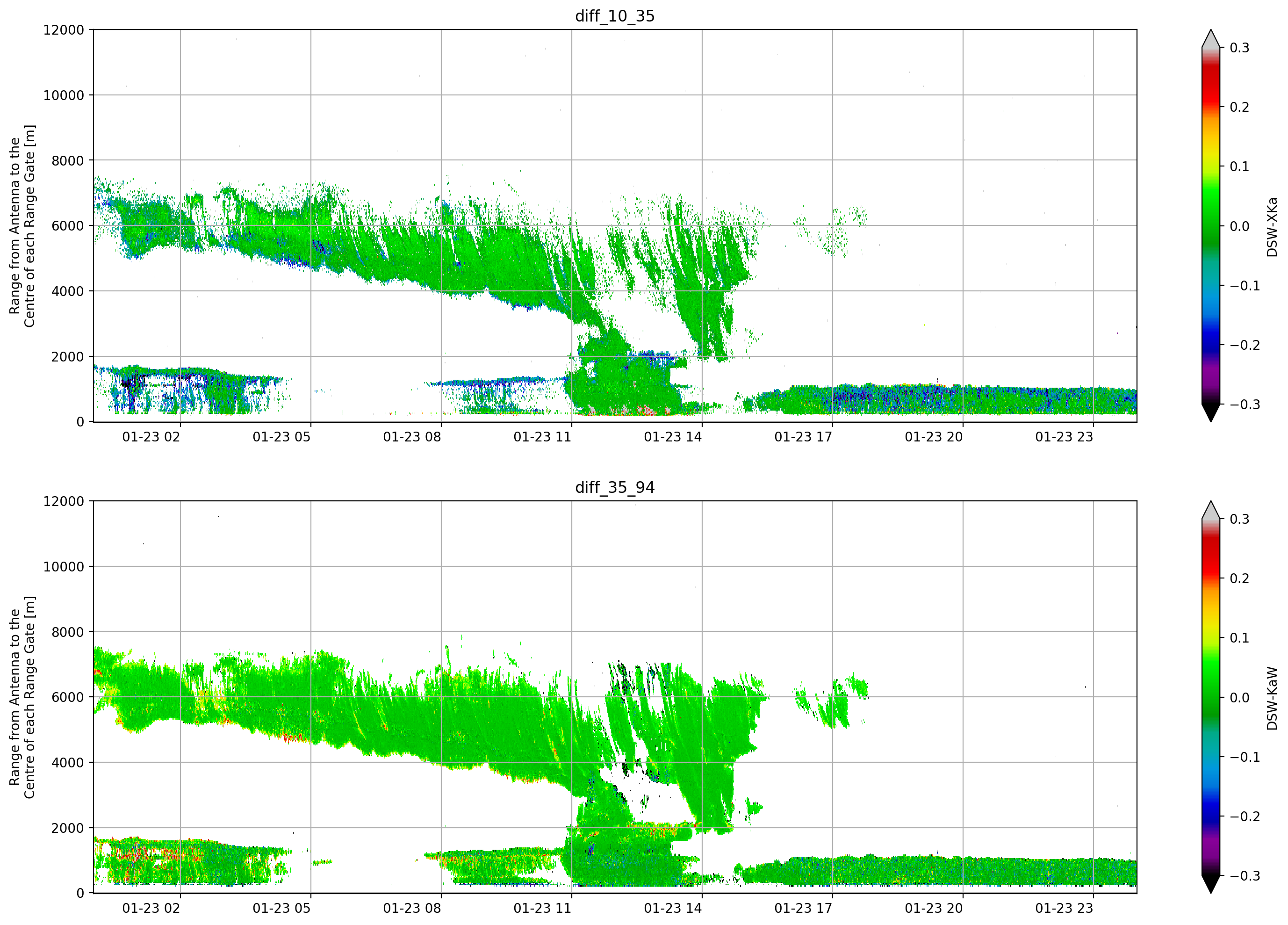Click the 01-23 08 x-tick under diff_35_94
1288x925 pixels.
click(412, 909)
